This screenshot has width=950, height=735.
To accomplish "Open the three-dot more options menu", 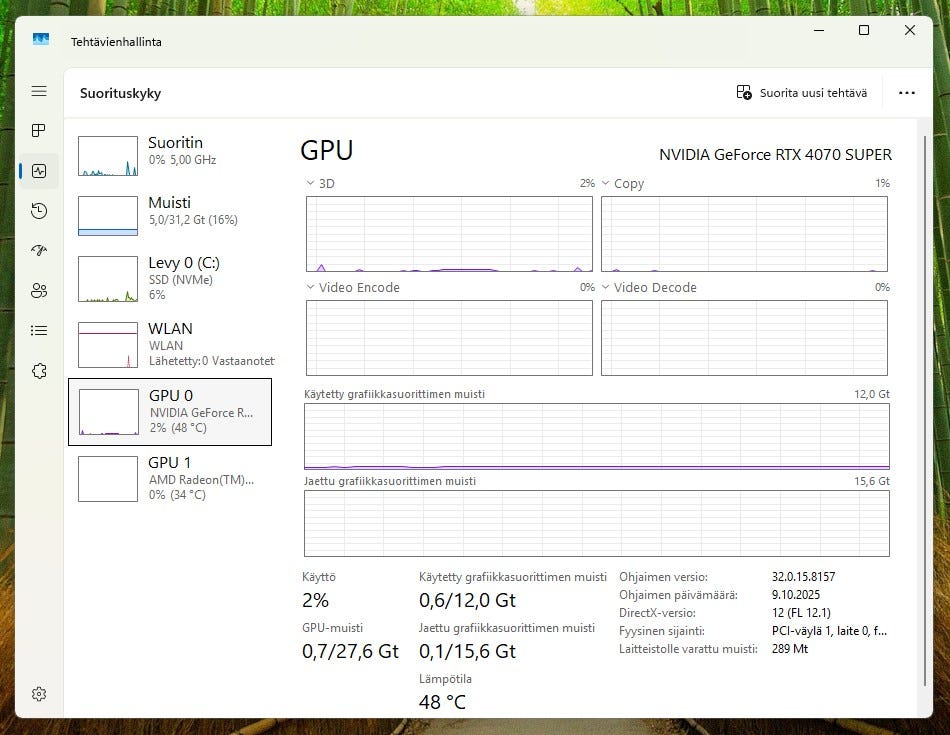I will point(906,93).
